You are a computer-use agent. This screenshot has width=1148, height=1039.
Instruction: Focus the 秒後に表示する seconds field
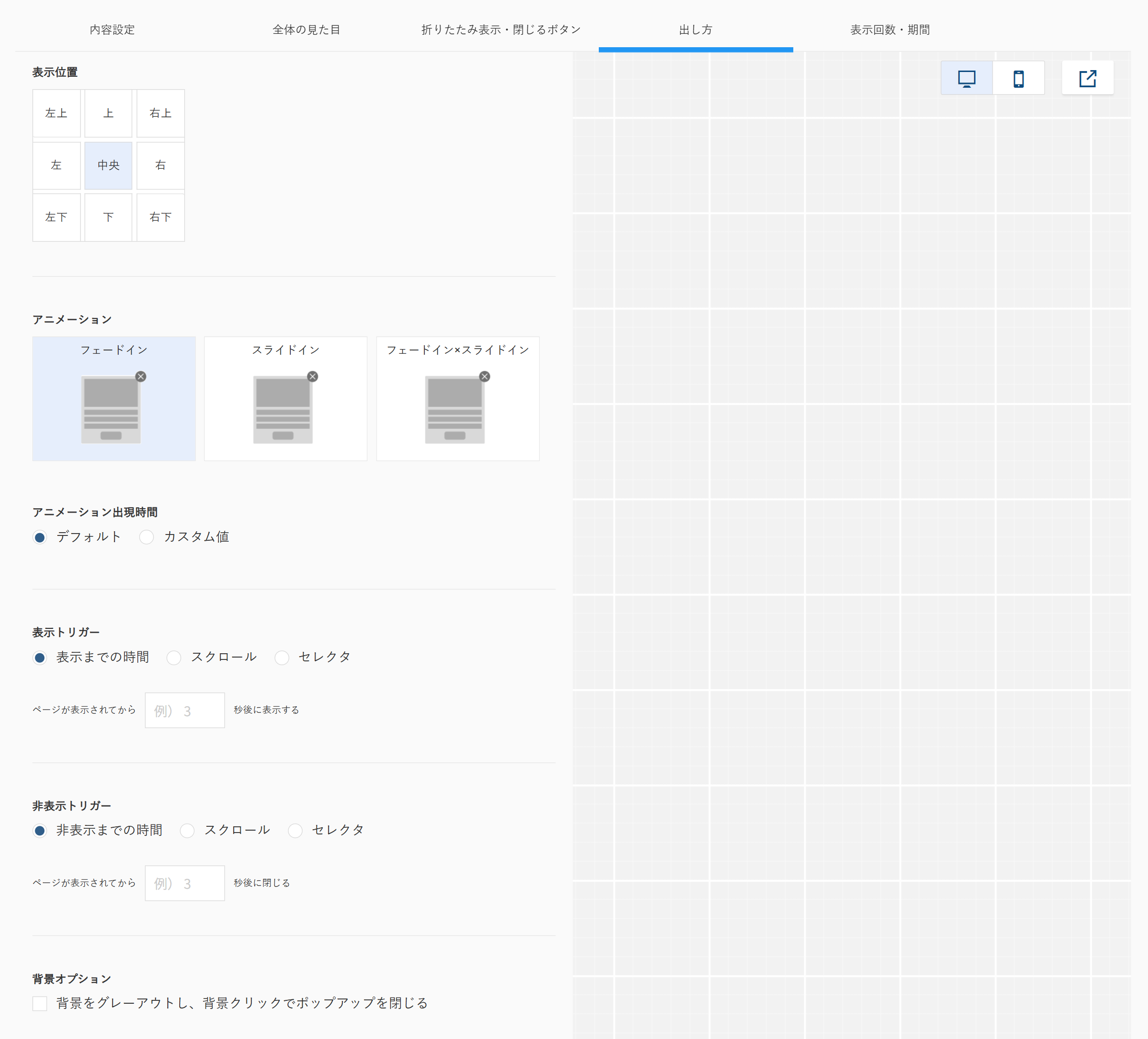click(185, 710)
